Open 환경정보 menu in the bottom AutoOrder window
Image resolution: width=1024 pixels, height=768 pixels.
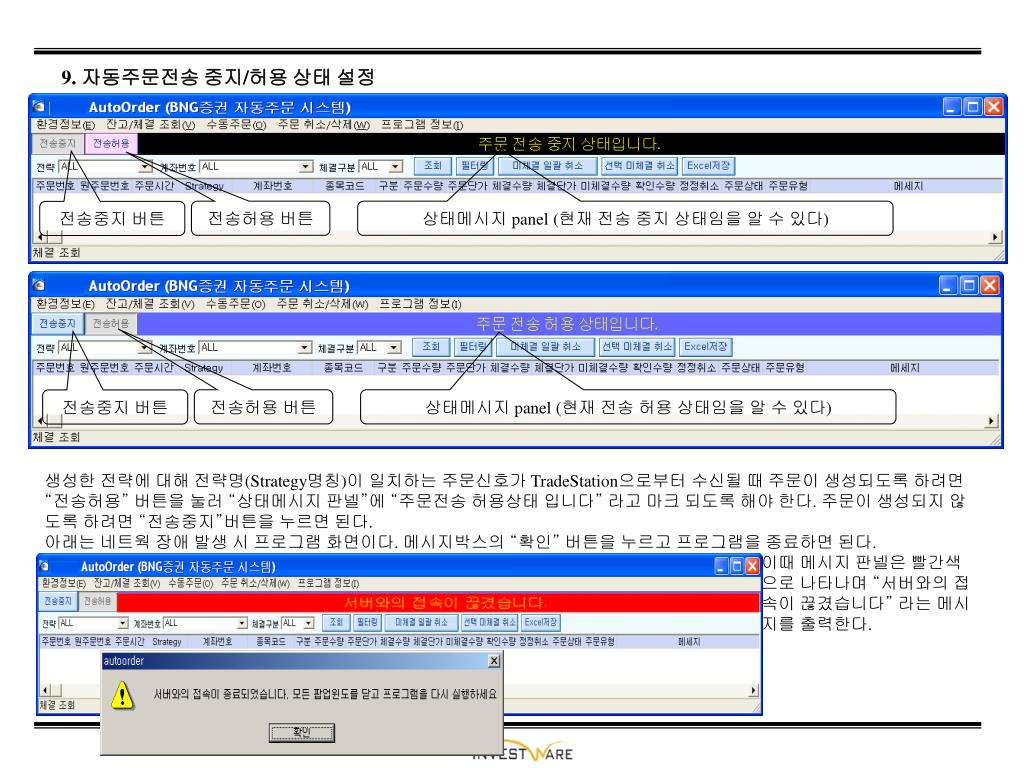[x=63, y=583]
